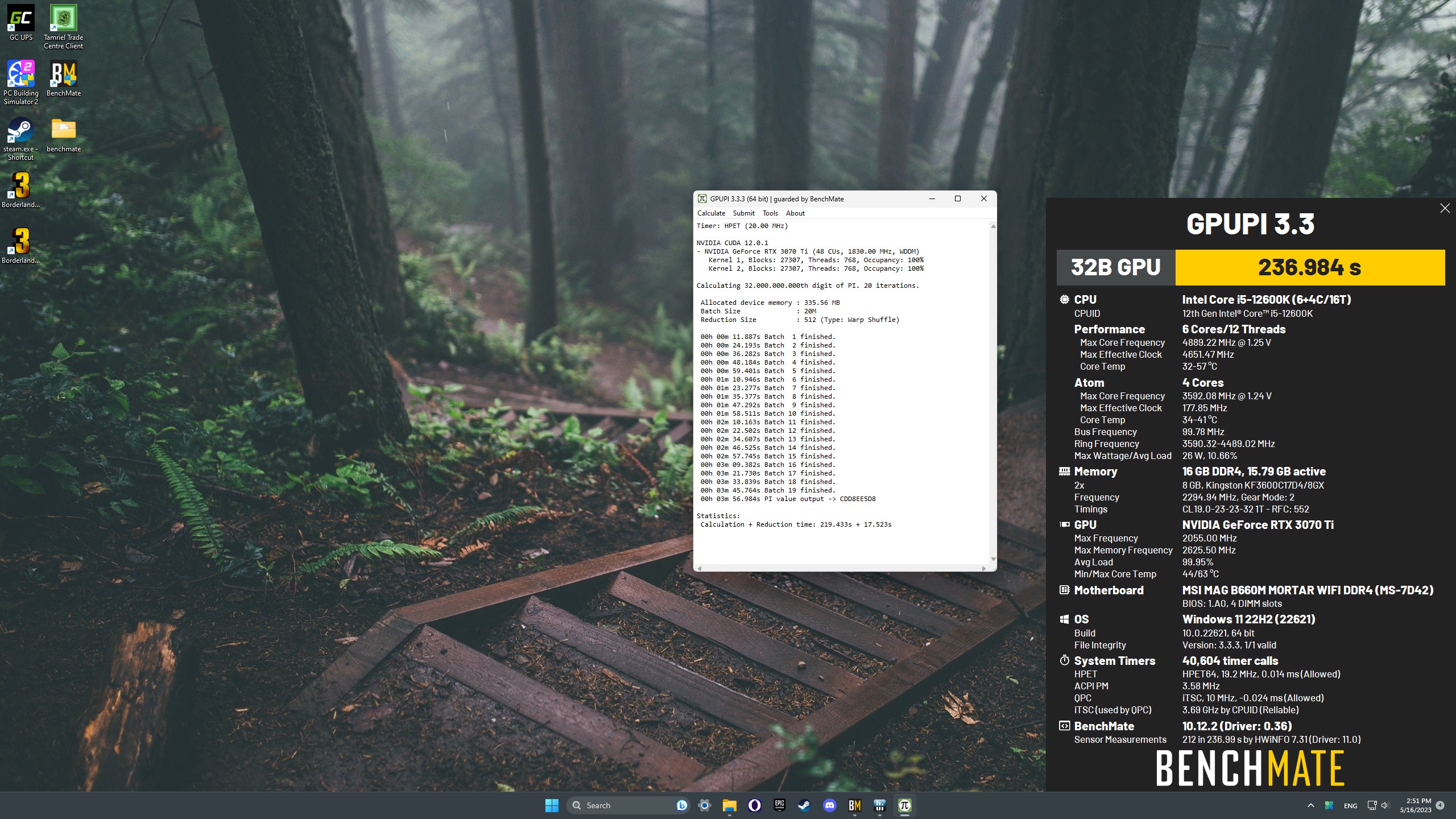Click NVIDIA GeForce RTX 3070 Ti panel value
This screenshot has width=1456, height=819.
pos(1258,525)
